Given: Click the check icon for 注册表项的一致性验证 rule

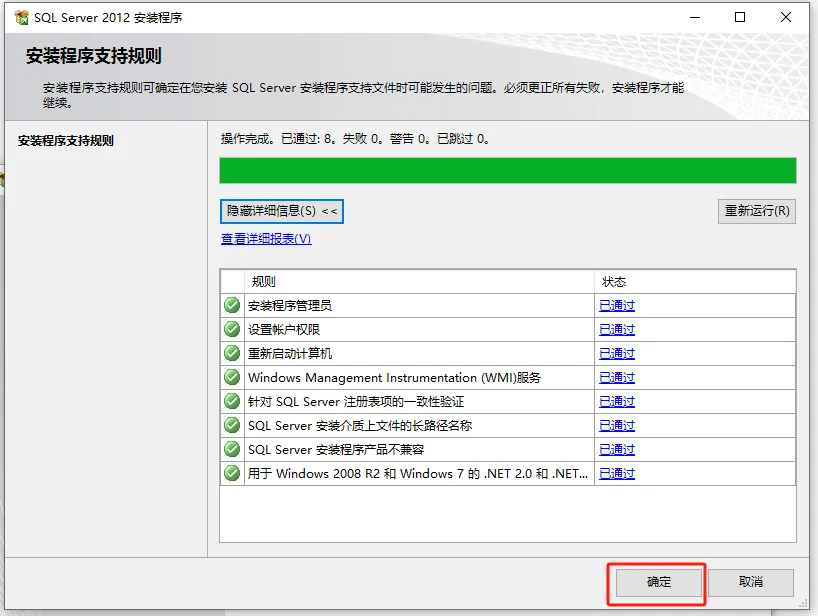Looking at the screenshot, I should pyautogui.click(x=232, y=401).
